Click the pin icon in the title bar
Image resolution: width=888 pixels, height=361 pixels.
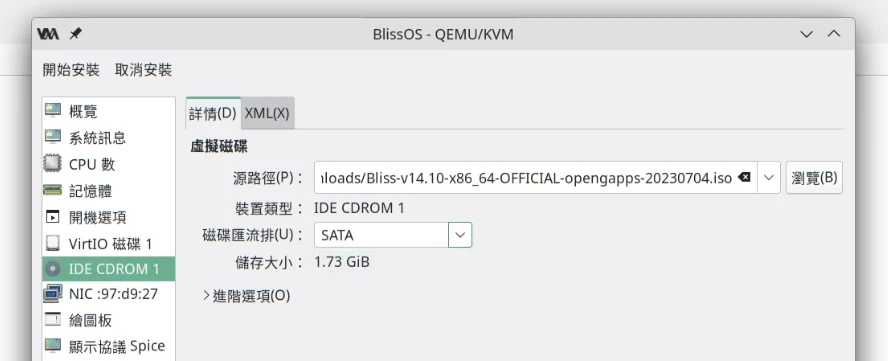[75, 34]
